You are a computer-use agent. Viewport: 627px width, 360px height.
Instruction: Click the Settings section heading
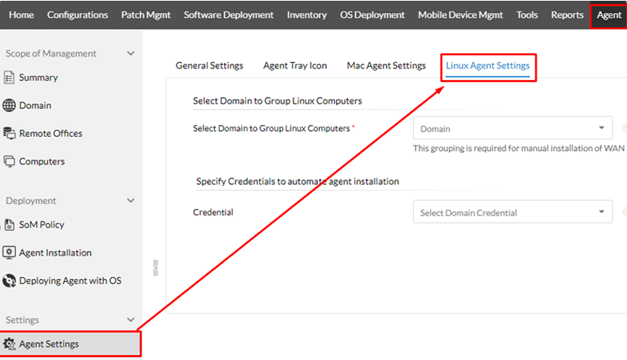[x=22, y=320]
